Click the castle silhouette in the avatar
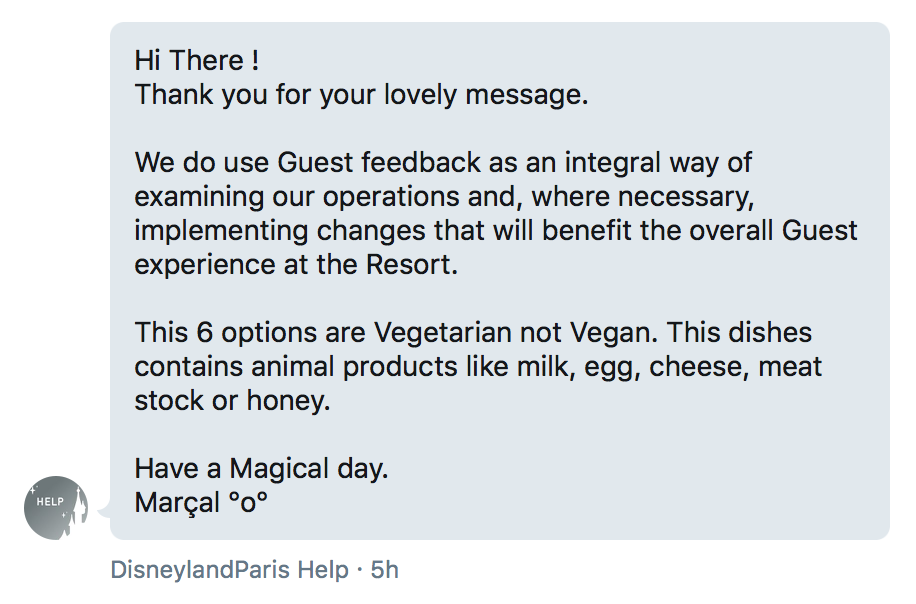Image resolution: width=916 pixels, height=604 pixels. tap(77, 512)
